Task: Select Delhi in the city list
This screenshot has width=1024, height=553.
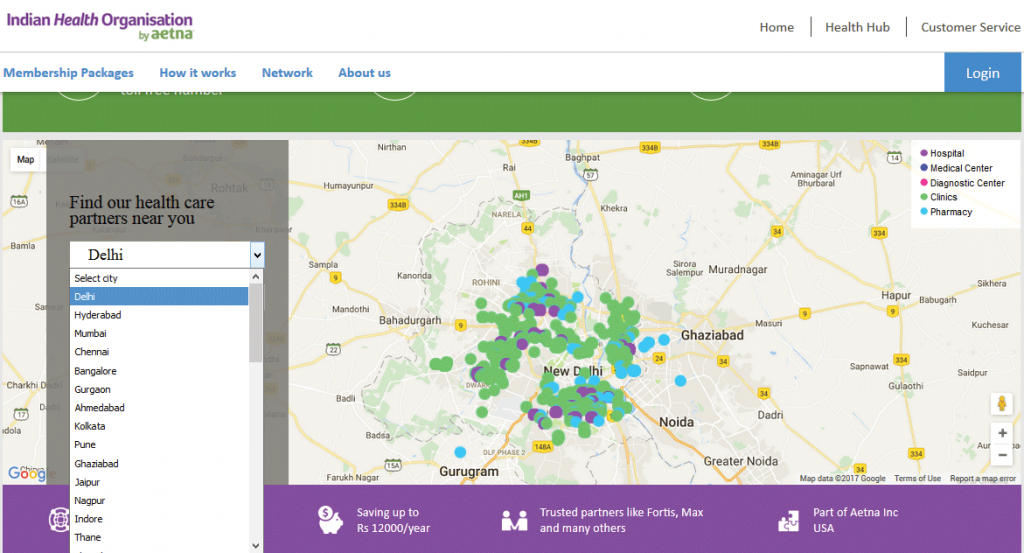Action: tap(159, 296)
